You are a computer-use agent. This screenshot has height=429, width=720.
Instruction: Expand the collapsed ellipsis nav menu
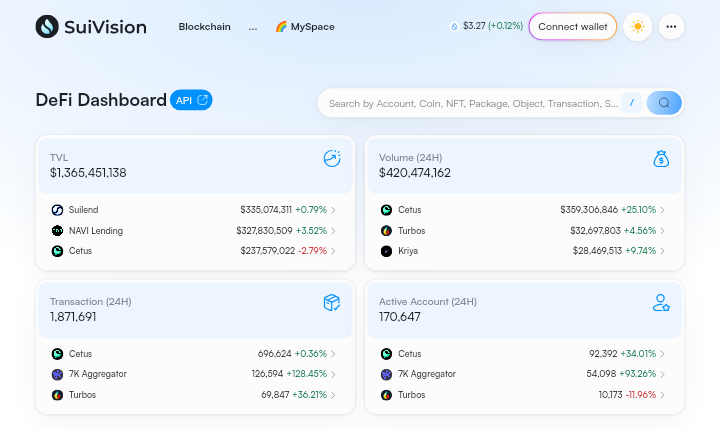[x=253, y=27]
